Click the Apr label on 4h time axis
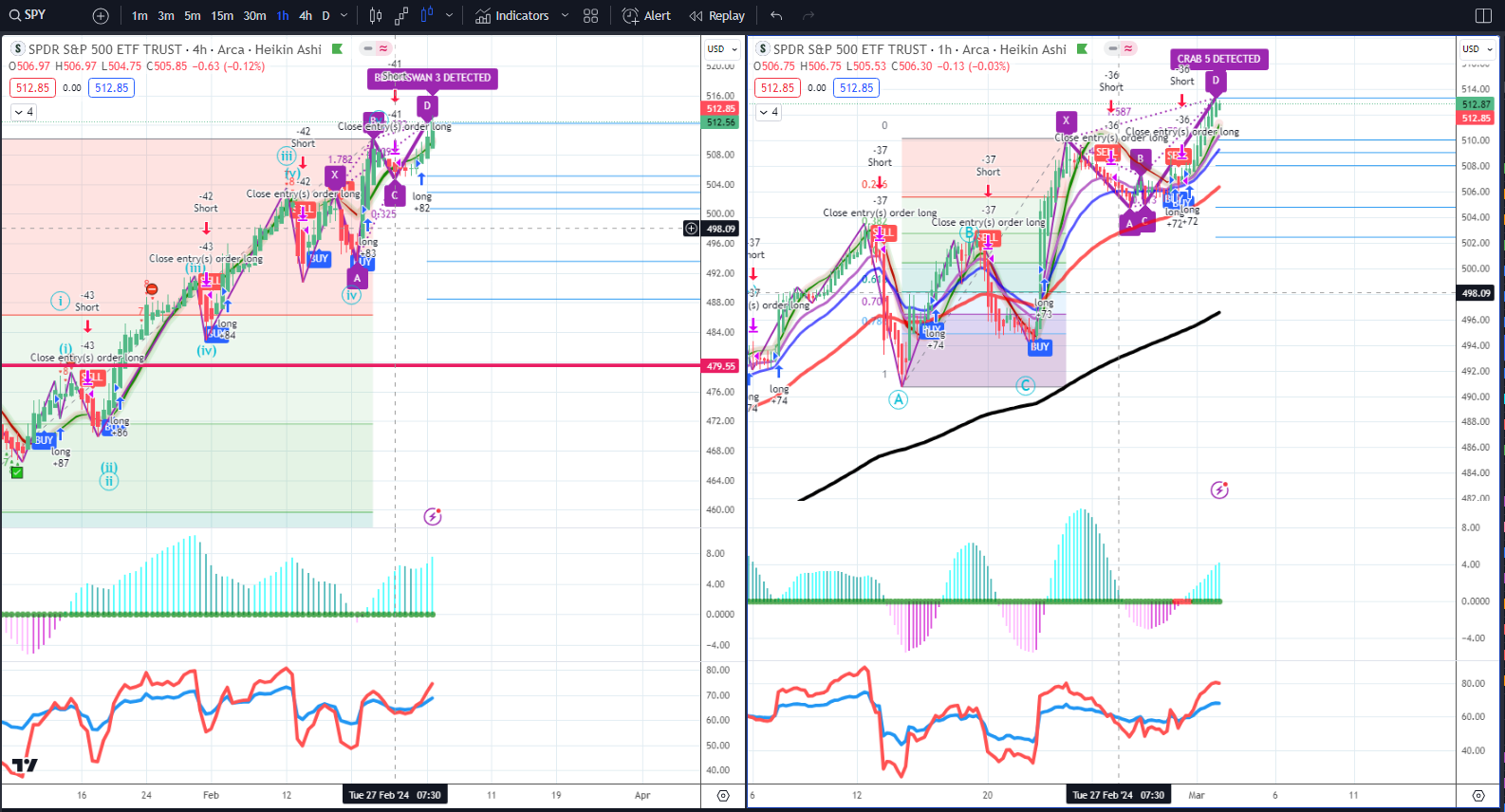 point(642,796)
